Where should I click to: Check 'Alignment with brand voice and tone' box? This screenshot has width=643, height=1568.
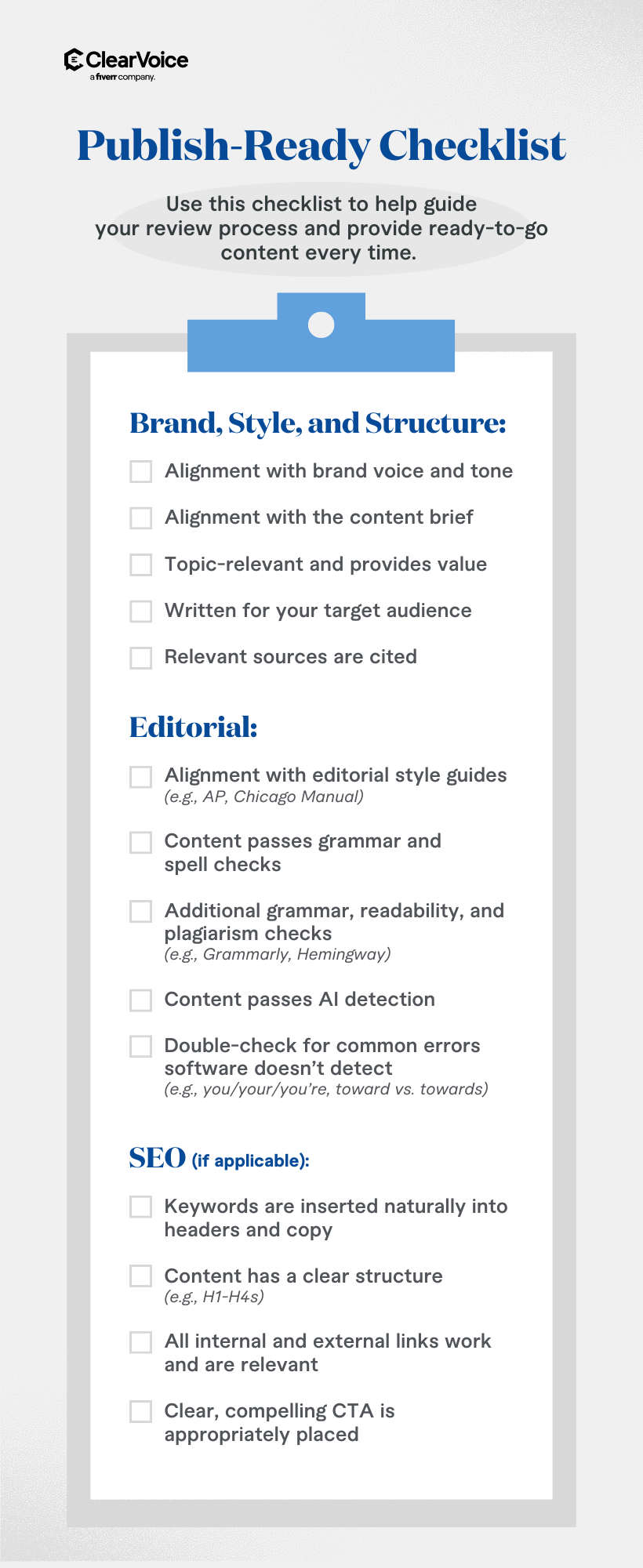click(141, 471)
